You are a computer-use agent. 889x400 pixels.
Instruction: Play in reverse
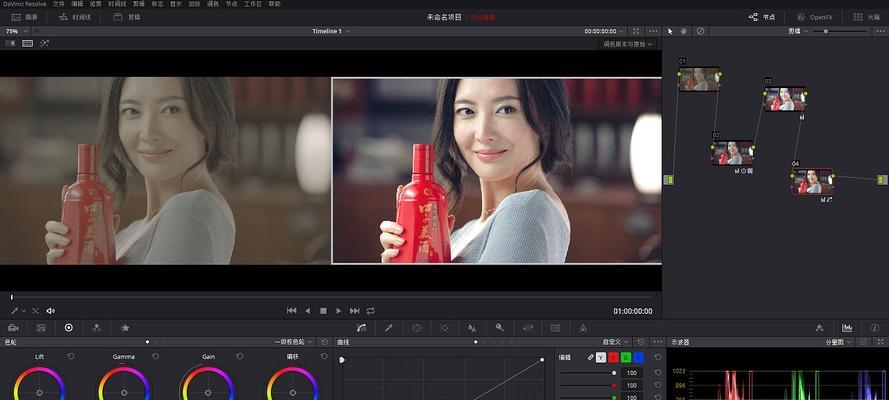click(308, 310)
